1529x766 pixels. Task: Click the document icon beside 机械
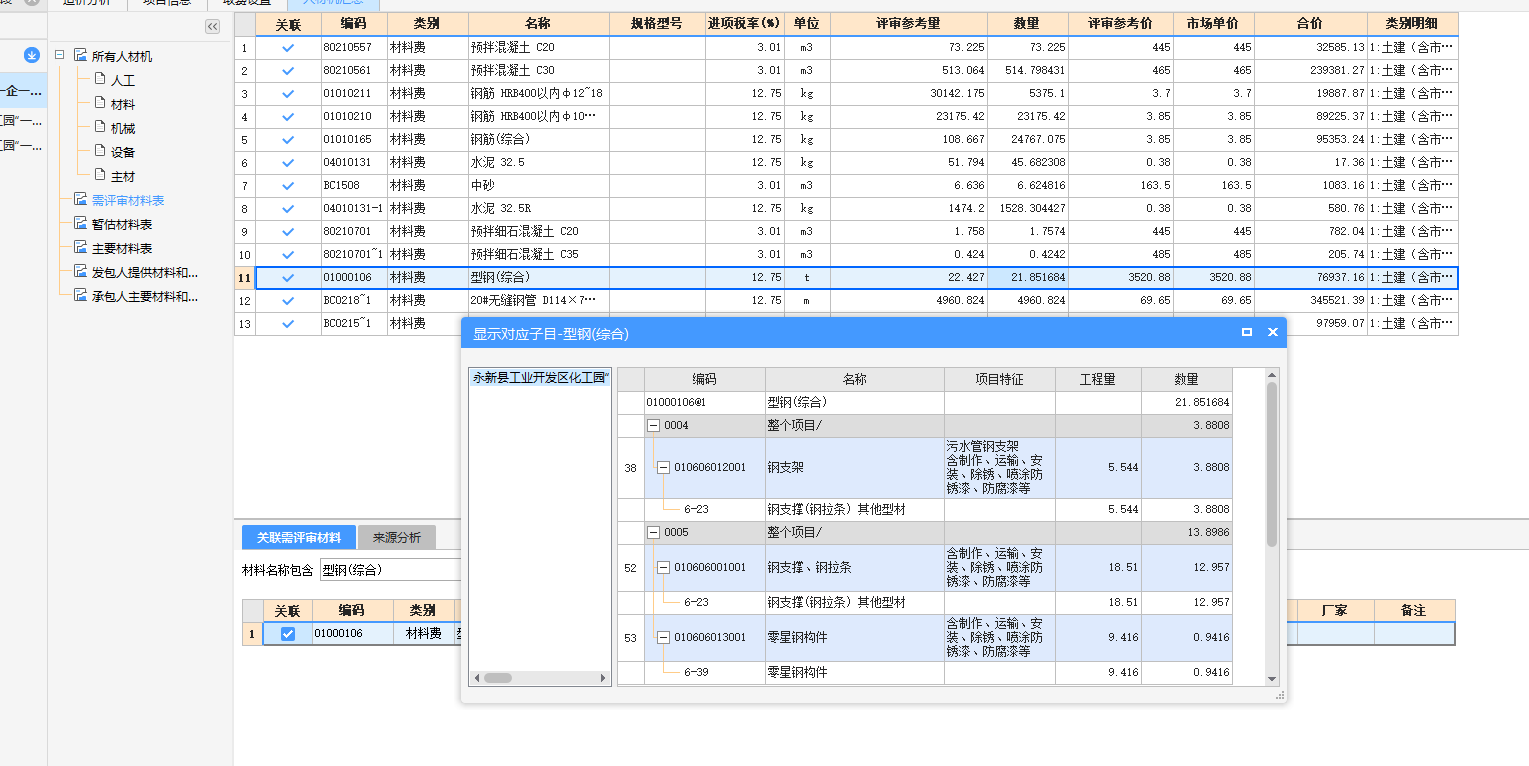click(x=99, y=127)
